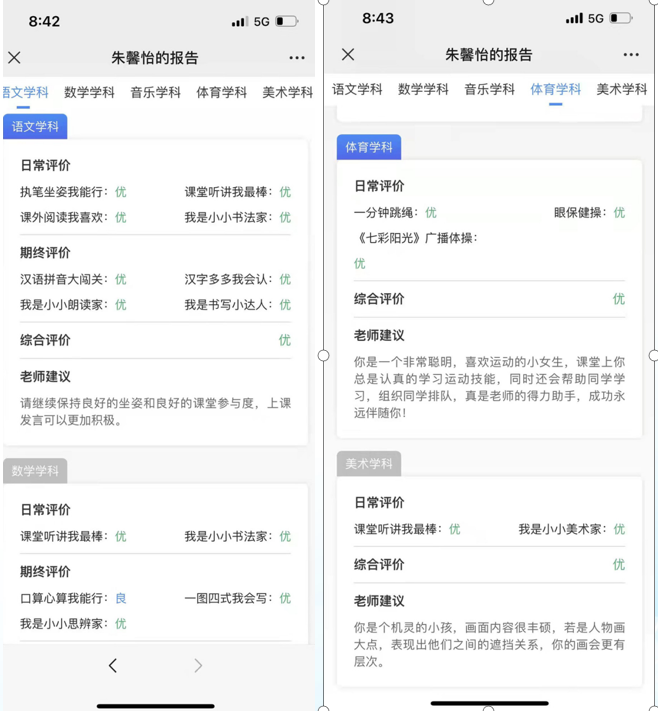Tap the gray 美术学科 section label

tap(369, 463)
